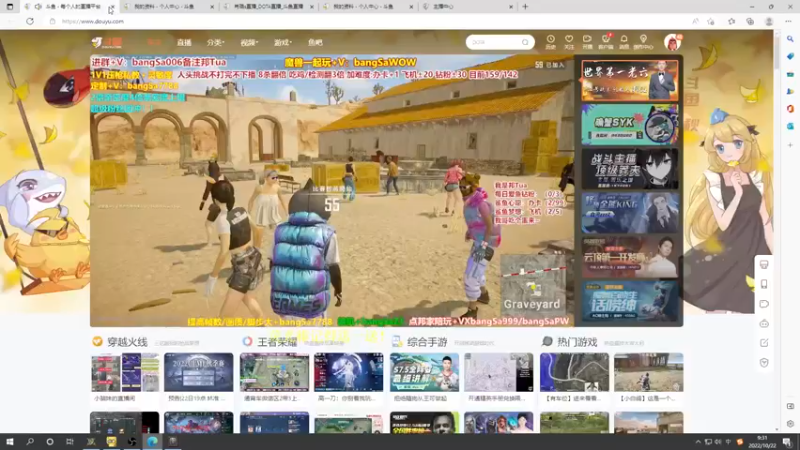Open followed channels heart icon
Image resolution: width=800 pixels, height=450 pixels.
tap(569, 42)
